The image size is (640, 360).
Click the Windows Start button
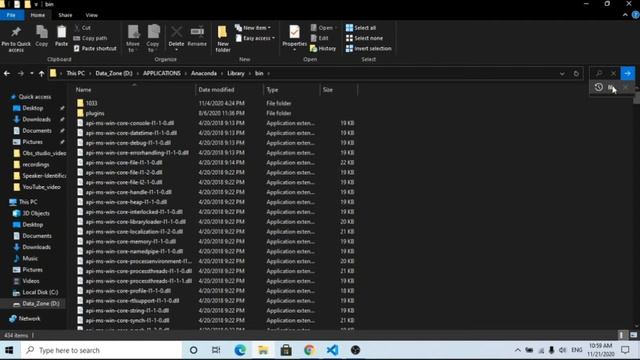9,350
